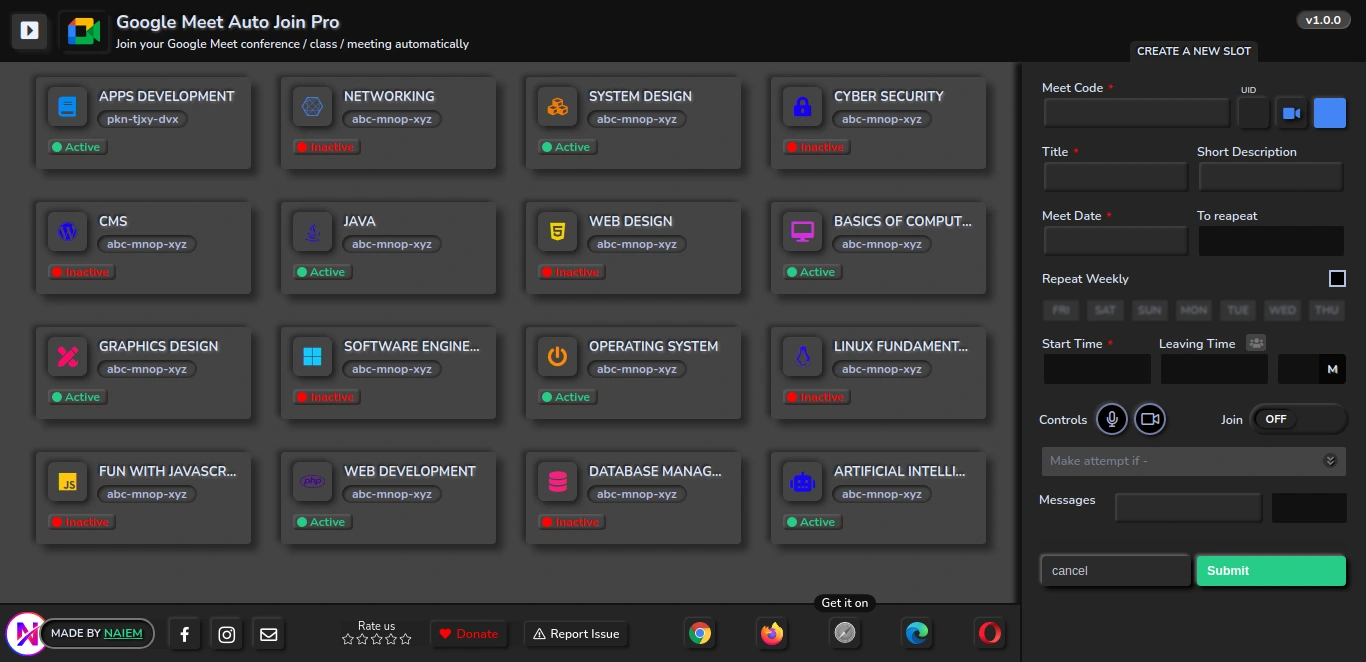This screenshot has height=662, width=1366.
Task: Click the play icon button in header
Action: pyautogui.click(x=30, y=31)
